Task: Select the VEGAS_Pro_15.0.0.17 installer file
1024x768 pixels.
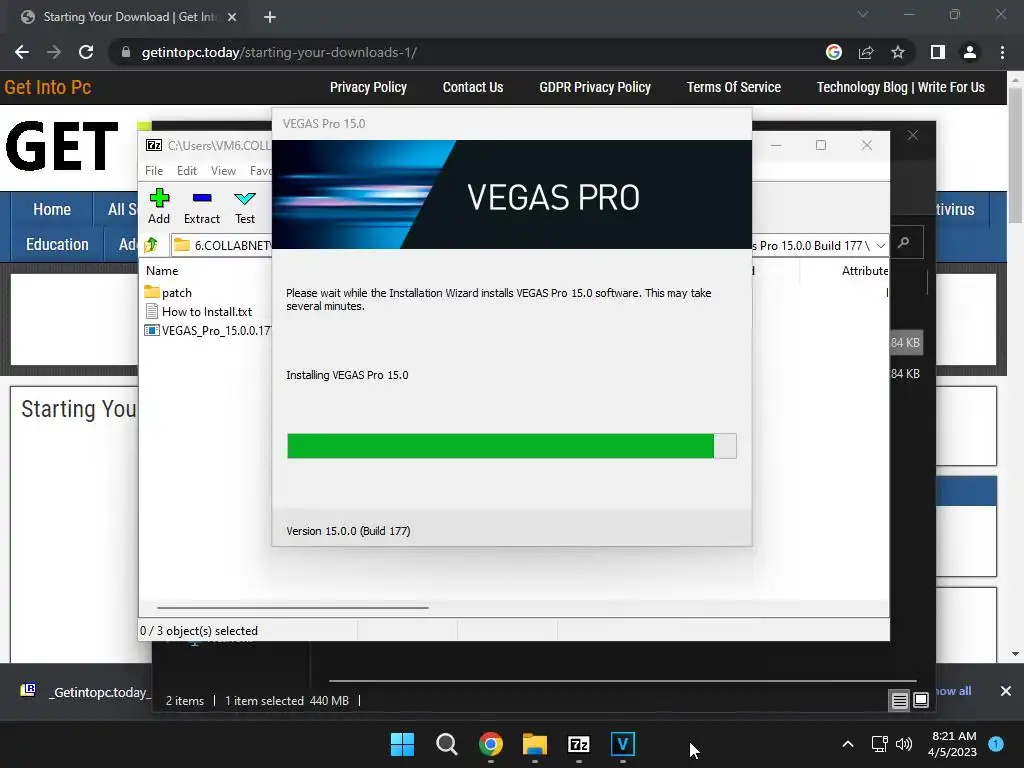Action: 208,330
